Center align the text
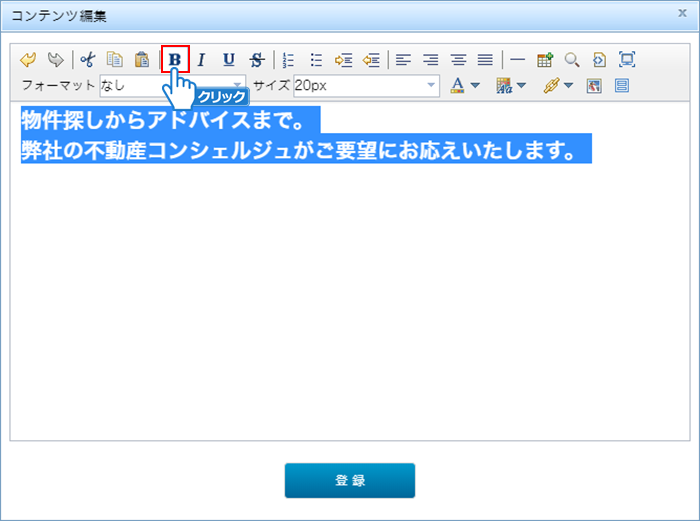Viewport: 700px width, 521px height. click(x=458, y=60)
